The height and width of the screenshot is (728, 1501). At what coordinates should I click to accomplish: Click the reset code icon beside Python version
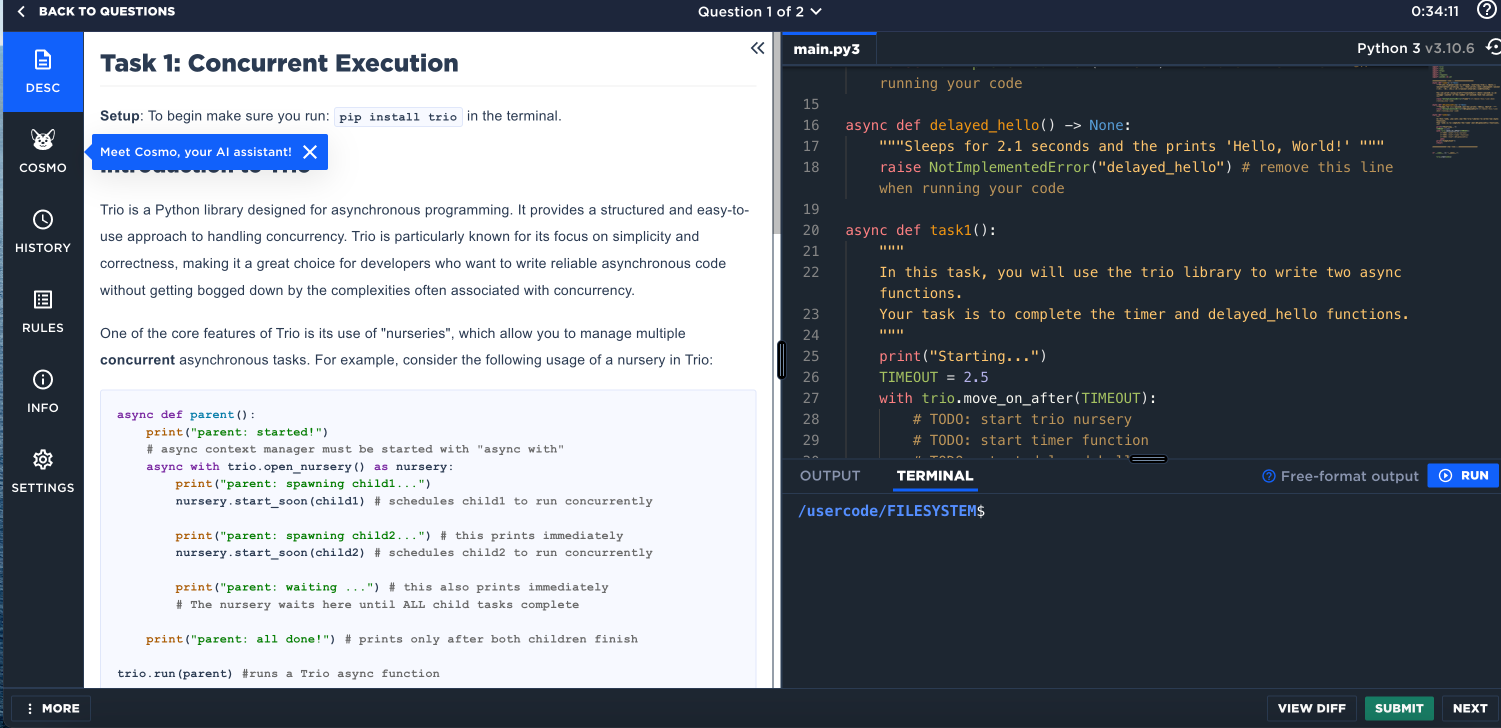coord(1492,48)
